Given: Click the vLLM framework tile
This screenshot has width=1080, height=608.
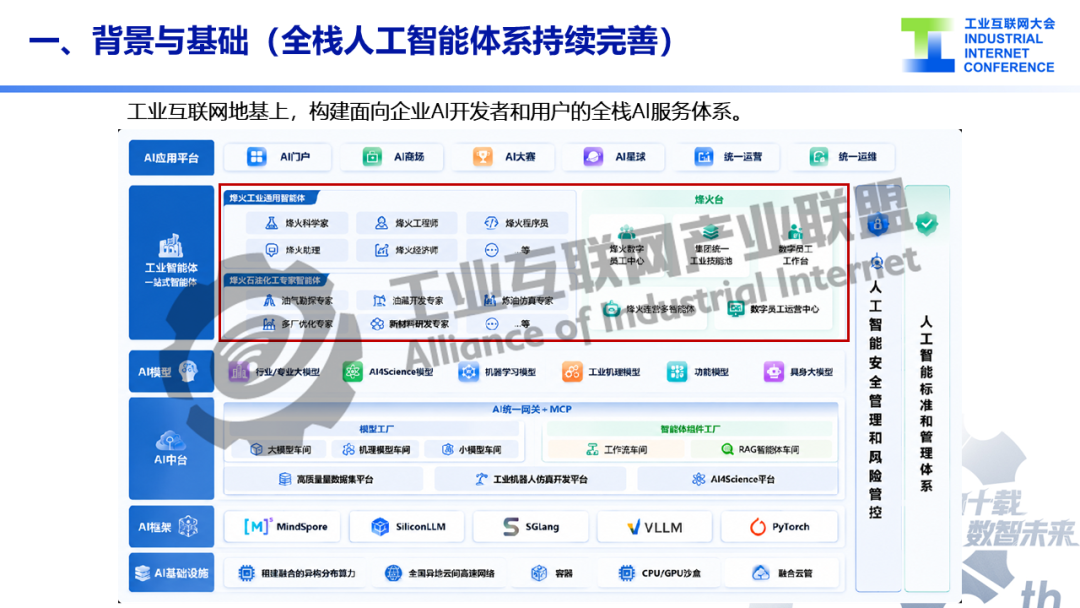Looking at the screenshot, I should point(655,527).
